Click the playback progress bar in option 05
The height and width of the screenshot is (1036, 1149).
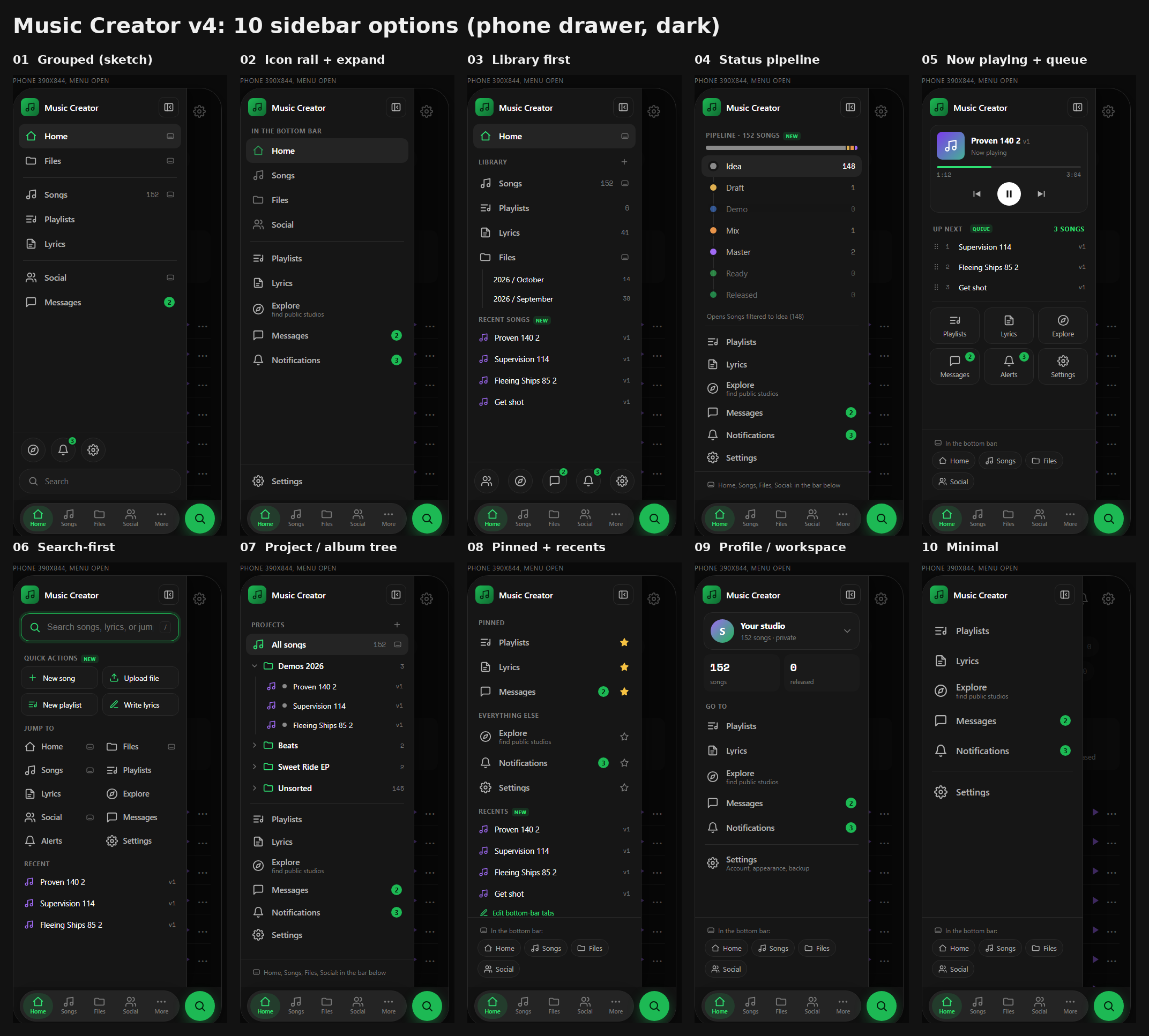click(x=1009, y=167)
